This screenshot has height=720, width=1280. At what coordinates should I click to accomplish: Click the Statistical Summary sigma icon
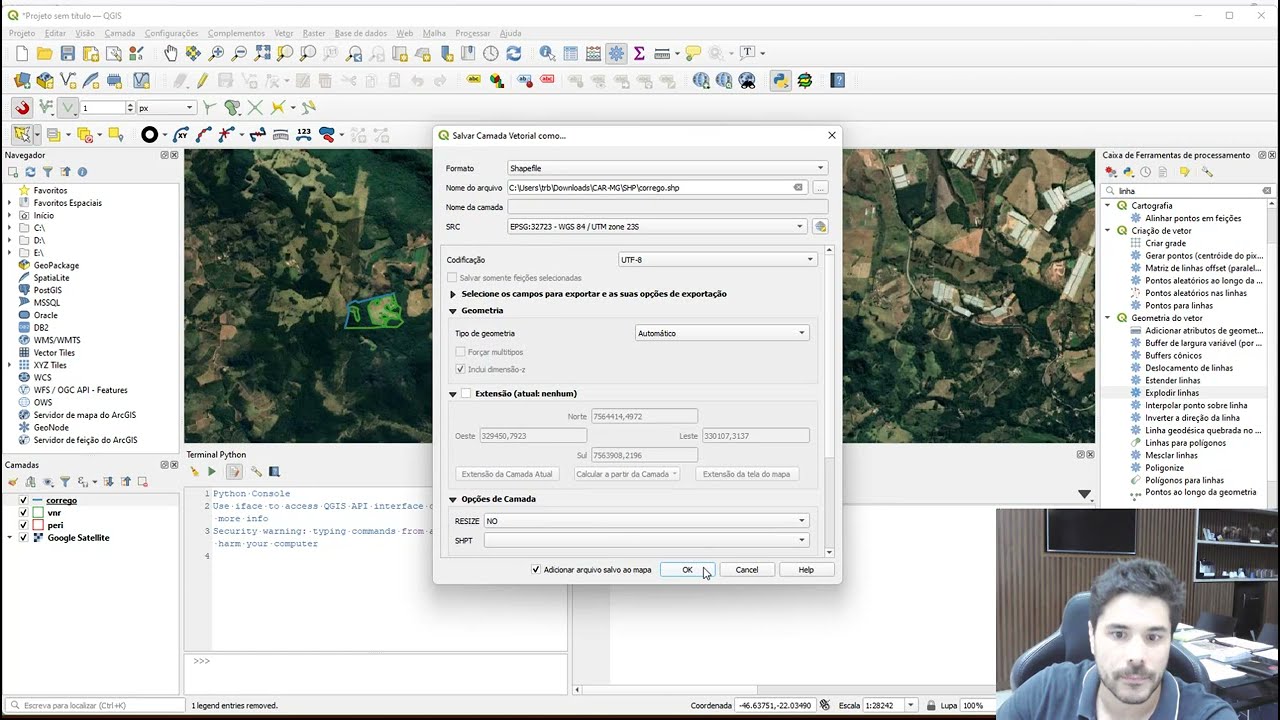pyautogui.click(x=639, y=53)
